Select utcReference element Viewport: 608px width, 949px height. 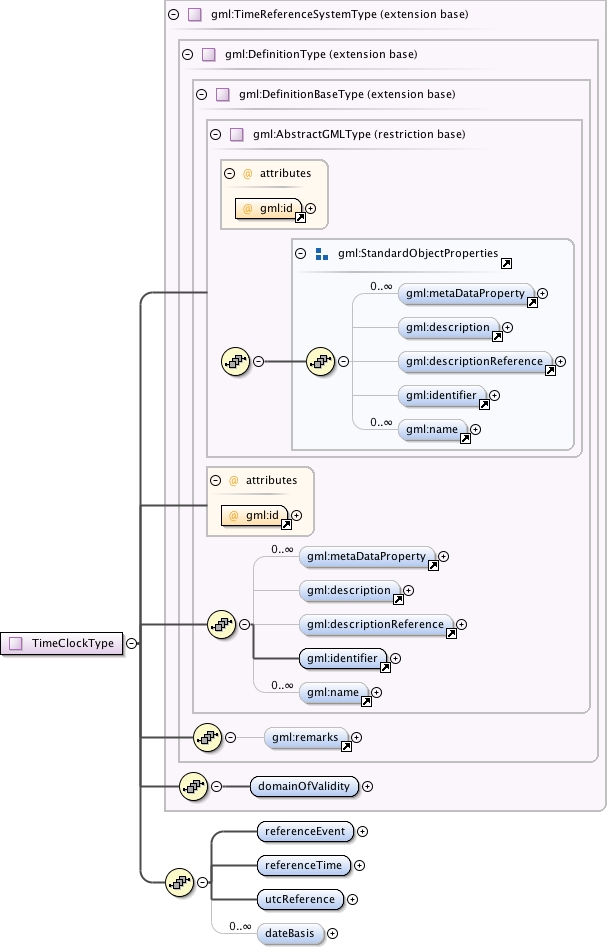tap(300, 899)
